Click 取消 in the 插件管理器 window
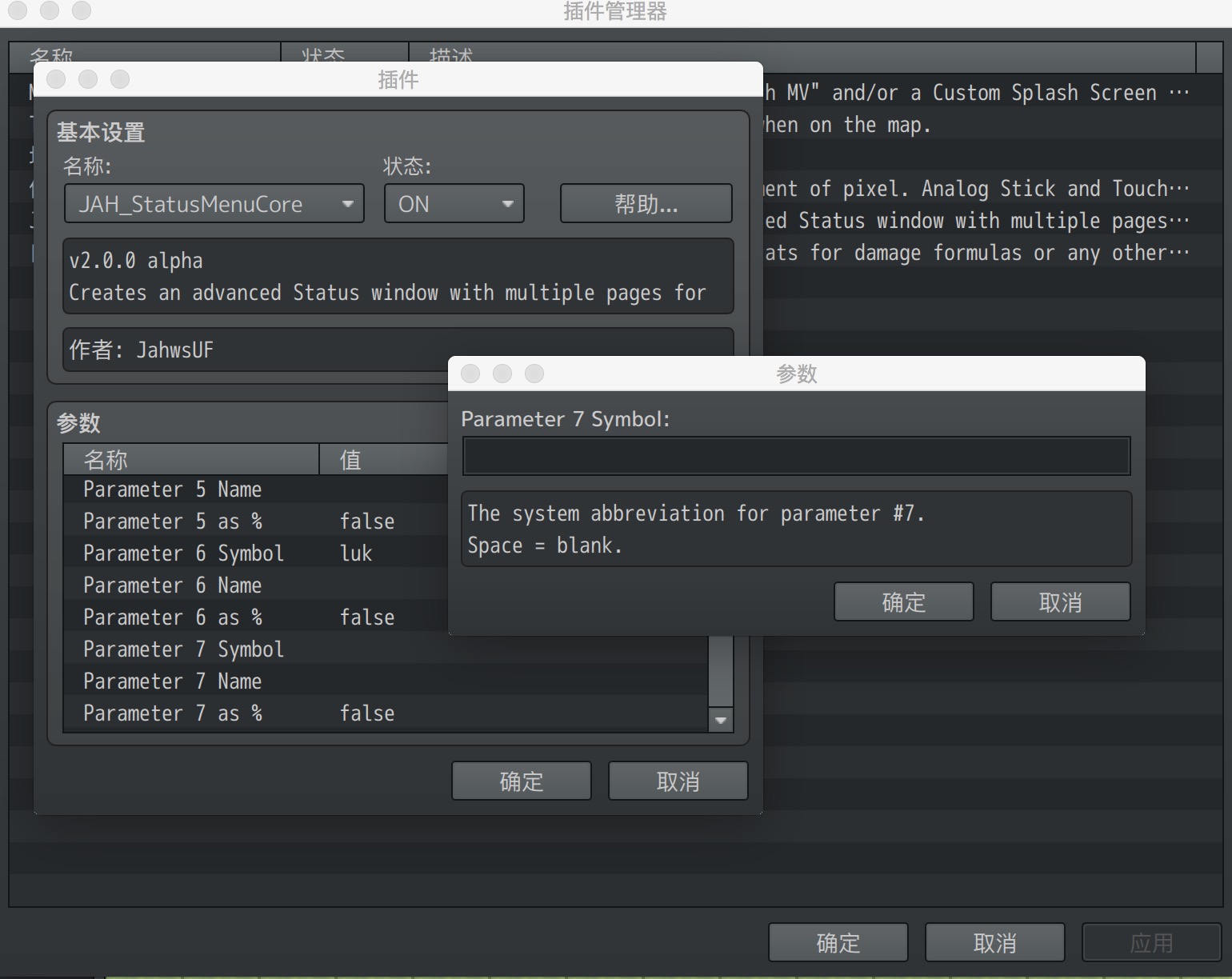The height and width of the screenshot is (979, 1232). (994, 942)
